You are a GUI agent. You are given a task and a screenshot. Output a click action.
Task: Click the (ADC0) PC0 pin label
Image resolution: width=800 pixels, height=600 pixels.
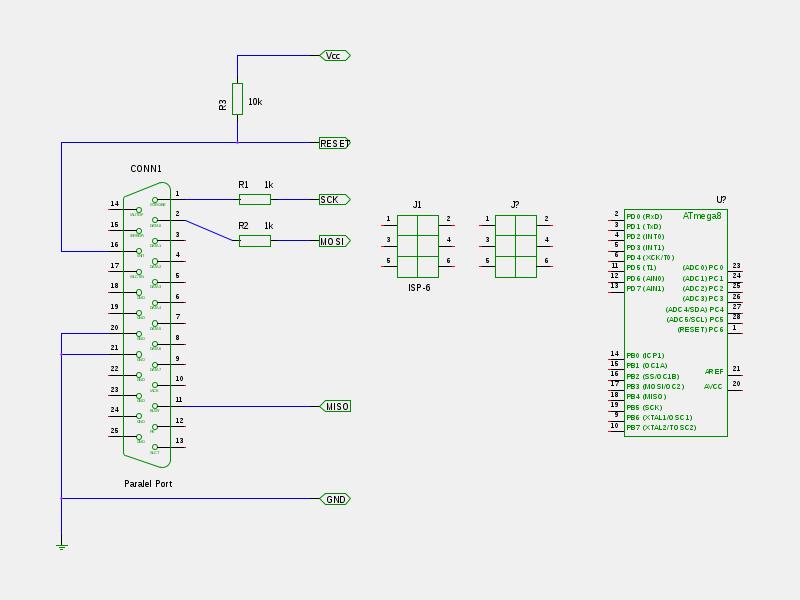(703, 268)
